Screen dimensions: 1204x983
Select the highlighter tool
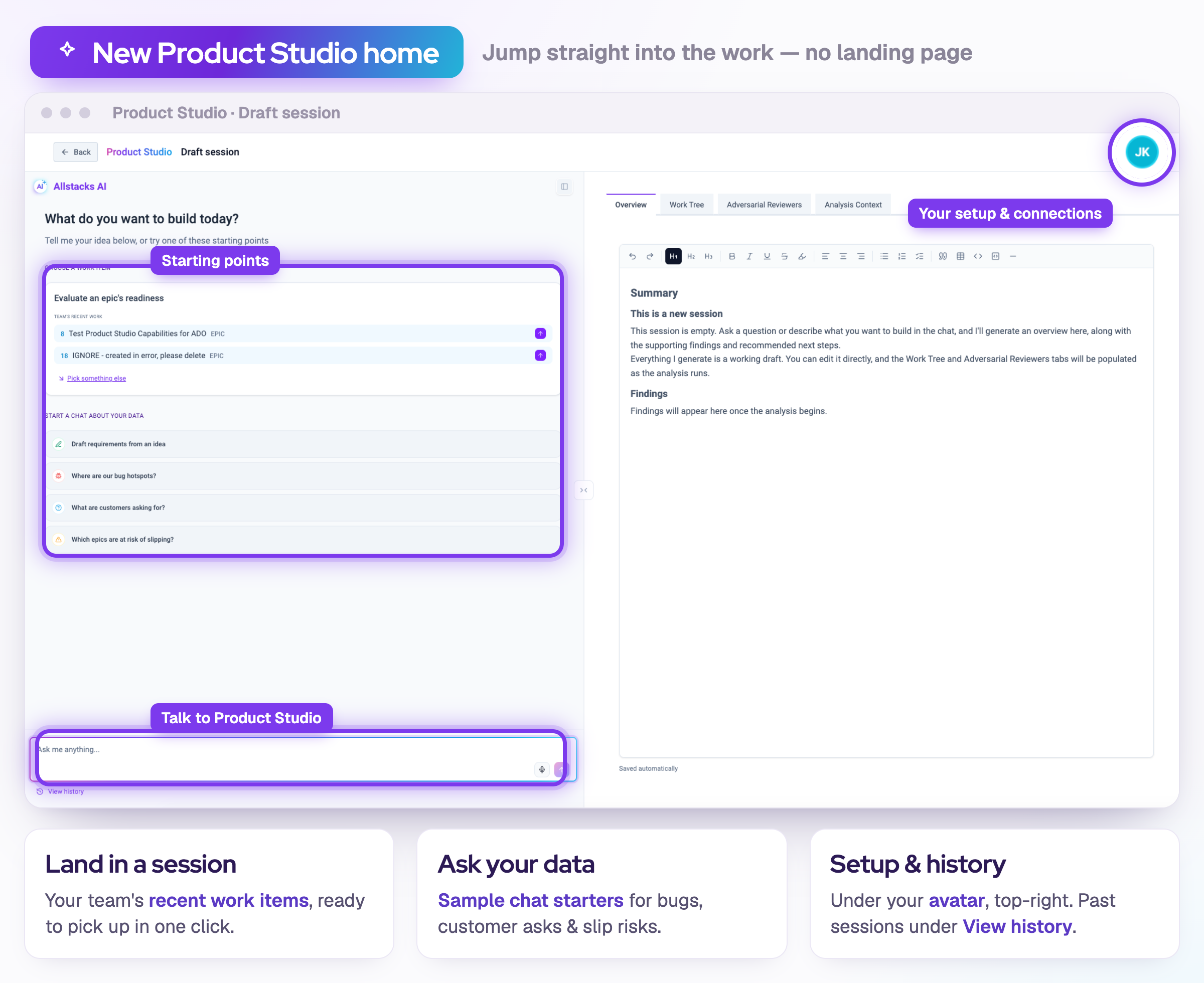pyautogui.click(x=802, y=256)
